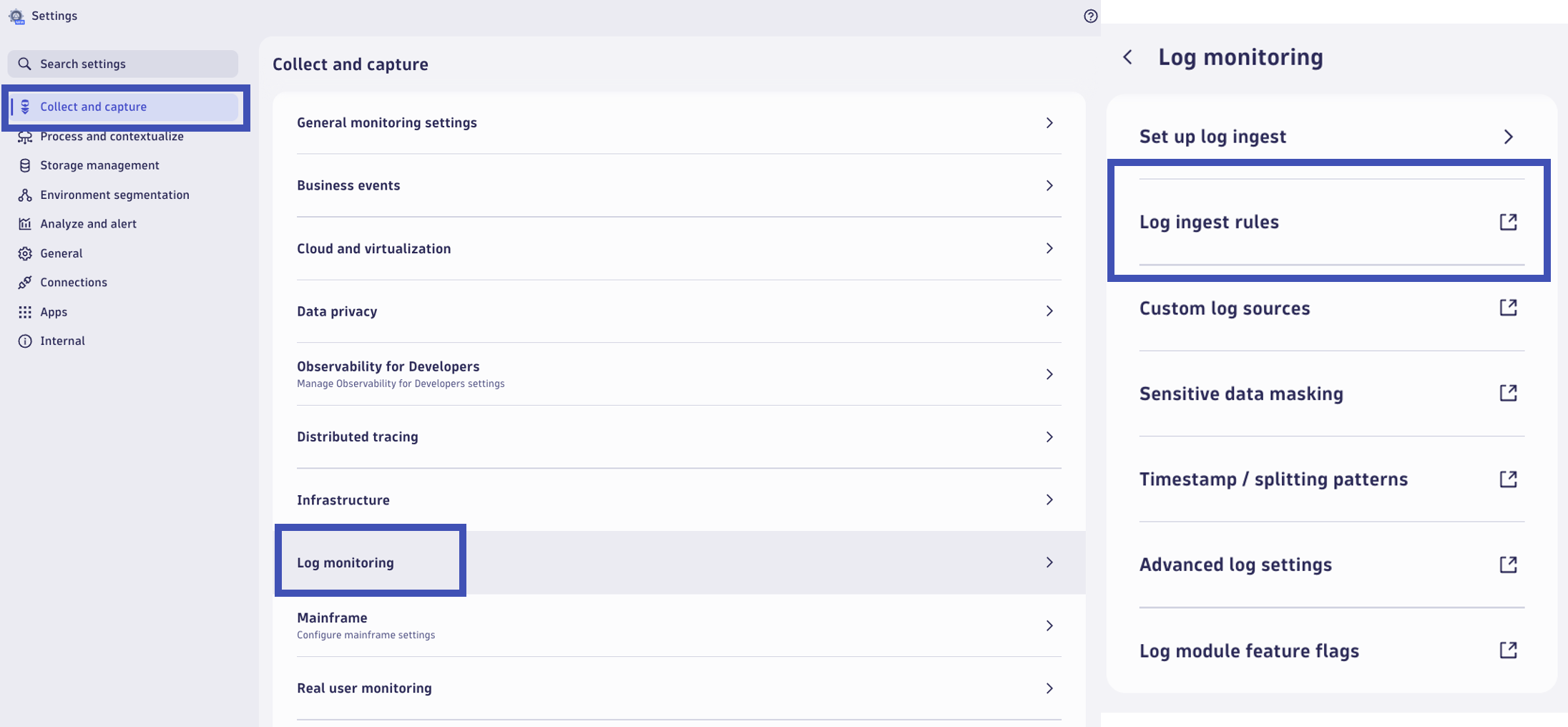This screenshot has width=1568, height=727.
Task: Open Real user monitoring row
Action: tap(679, 688)
